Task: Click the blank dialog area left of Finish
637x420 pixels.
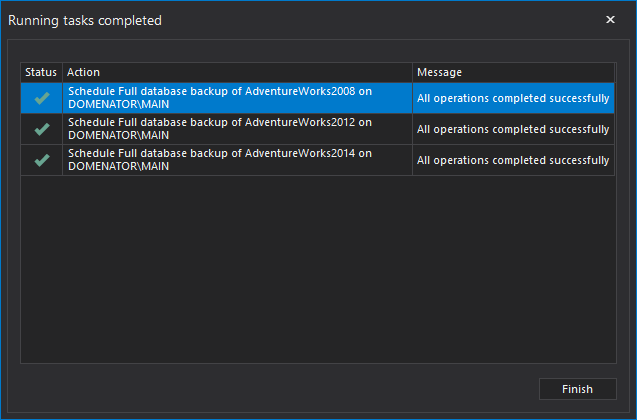Action: coord(300,389)
